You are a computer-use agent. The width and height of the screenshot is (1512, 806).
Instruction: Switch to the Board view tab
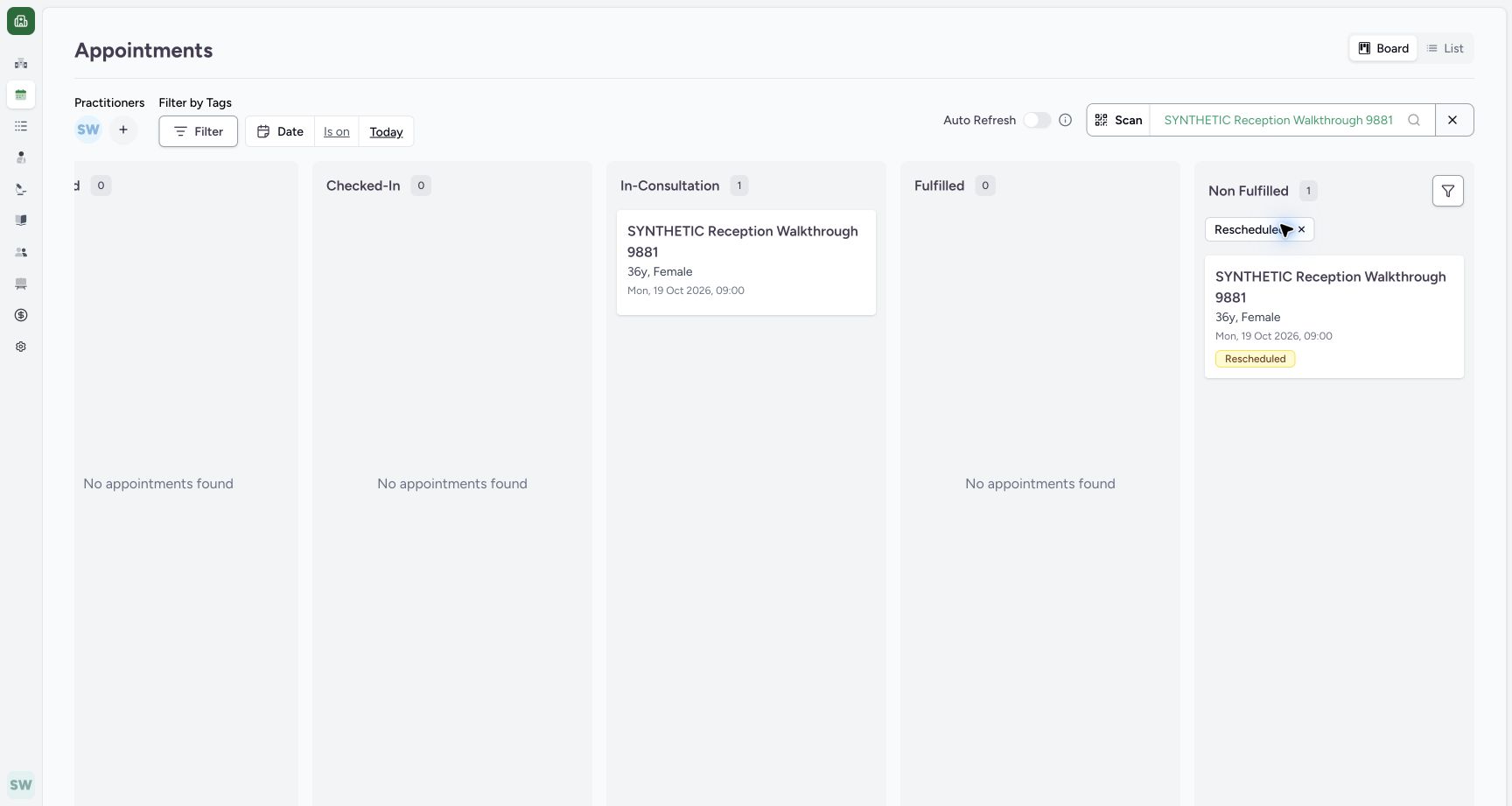click(x=1383, y=48)
